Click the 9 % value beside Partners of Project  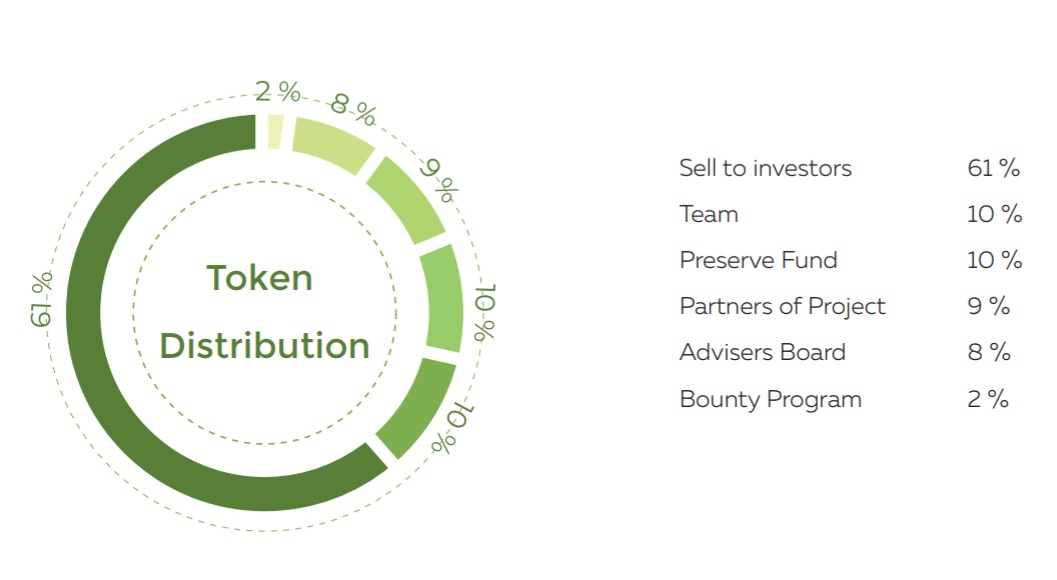coord(988,306)
